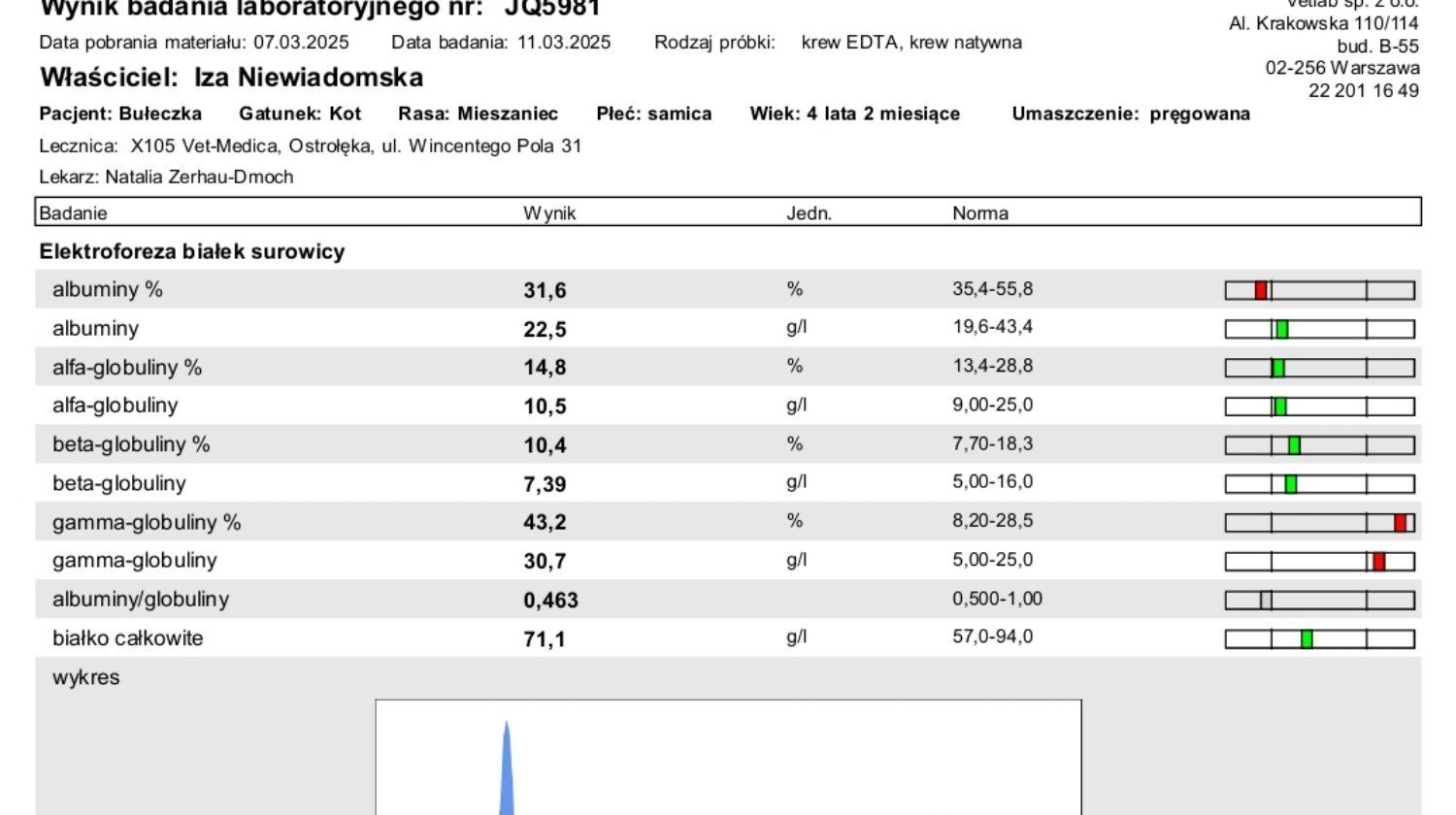
Task: Click sample type 'krew EDTA, krew natywna'
Action: [x=911, y=43]
